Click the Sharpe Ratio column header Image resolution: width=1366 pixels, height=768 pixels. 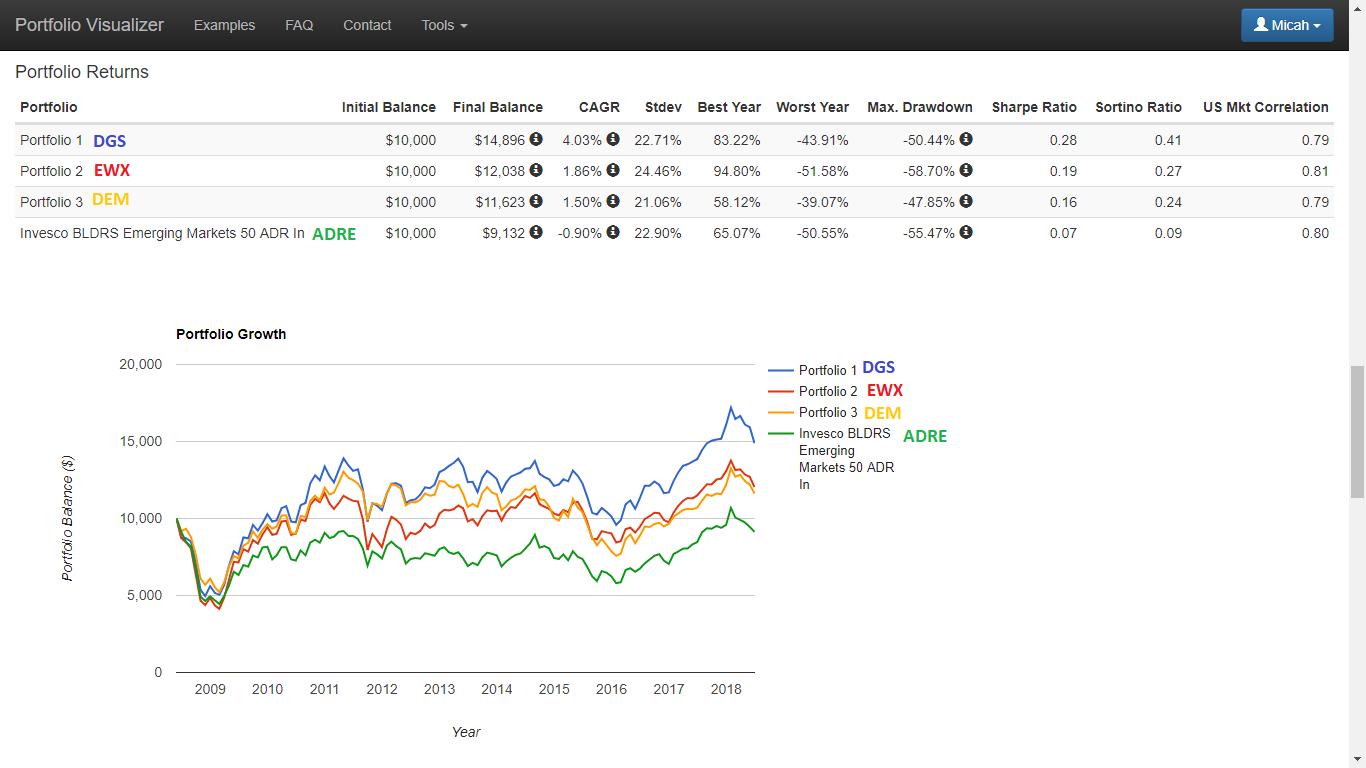point(1034,107)
